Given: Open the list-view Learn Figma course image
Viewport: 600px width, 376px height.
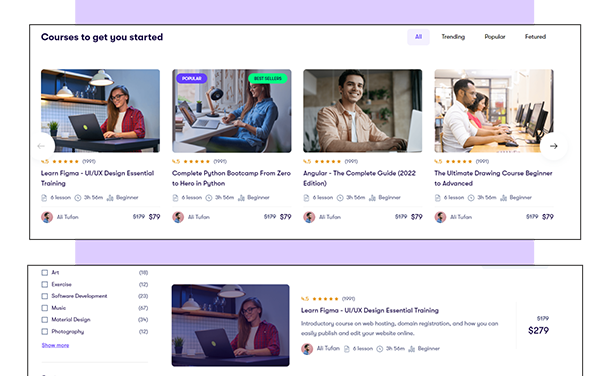Looking at the screenshot, I should 230,325.
